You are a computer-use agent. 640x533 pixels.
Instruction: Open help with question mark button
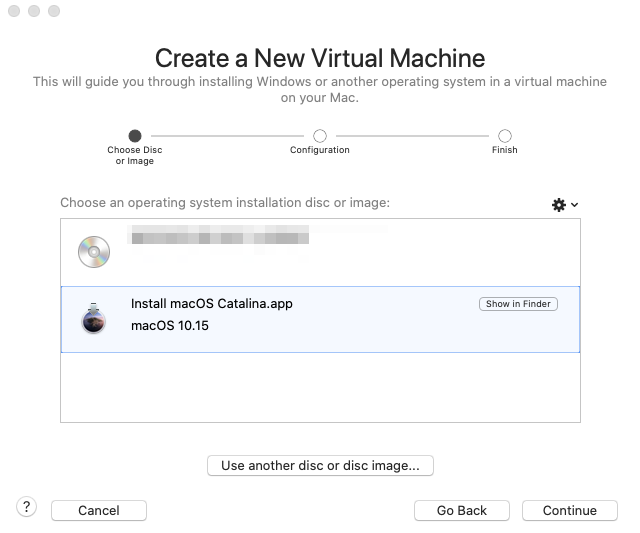[27, 507]
